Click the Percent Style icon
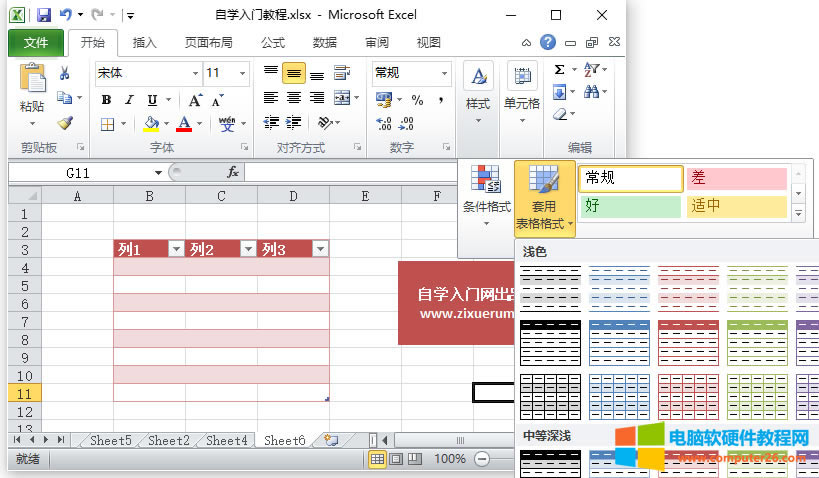 (417, 99)
